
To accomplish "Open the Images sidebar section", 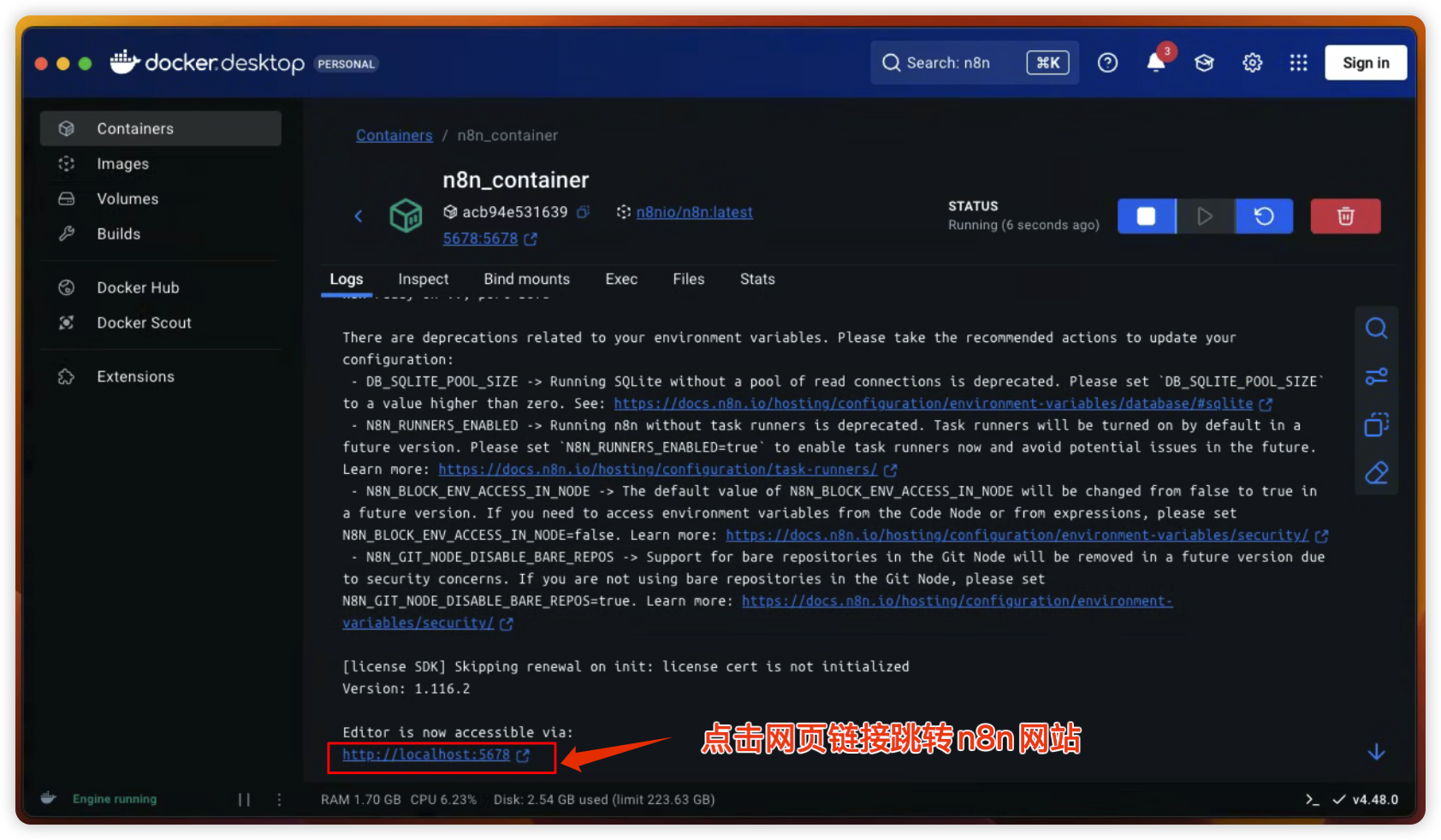I will coord(161,163).
